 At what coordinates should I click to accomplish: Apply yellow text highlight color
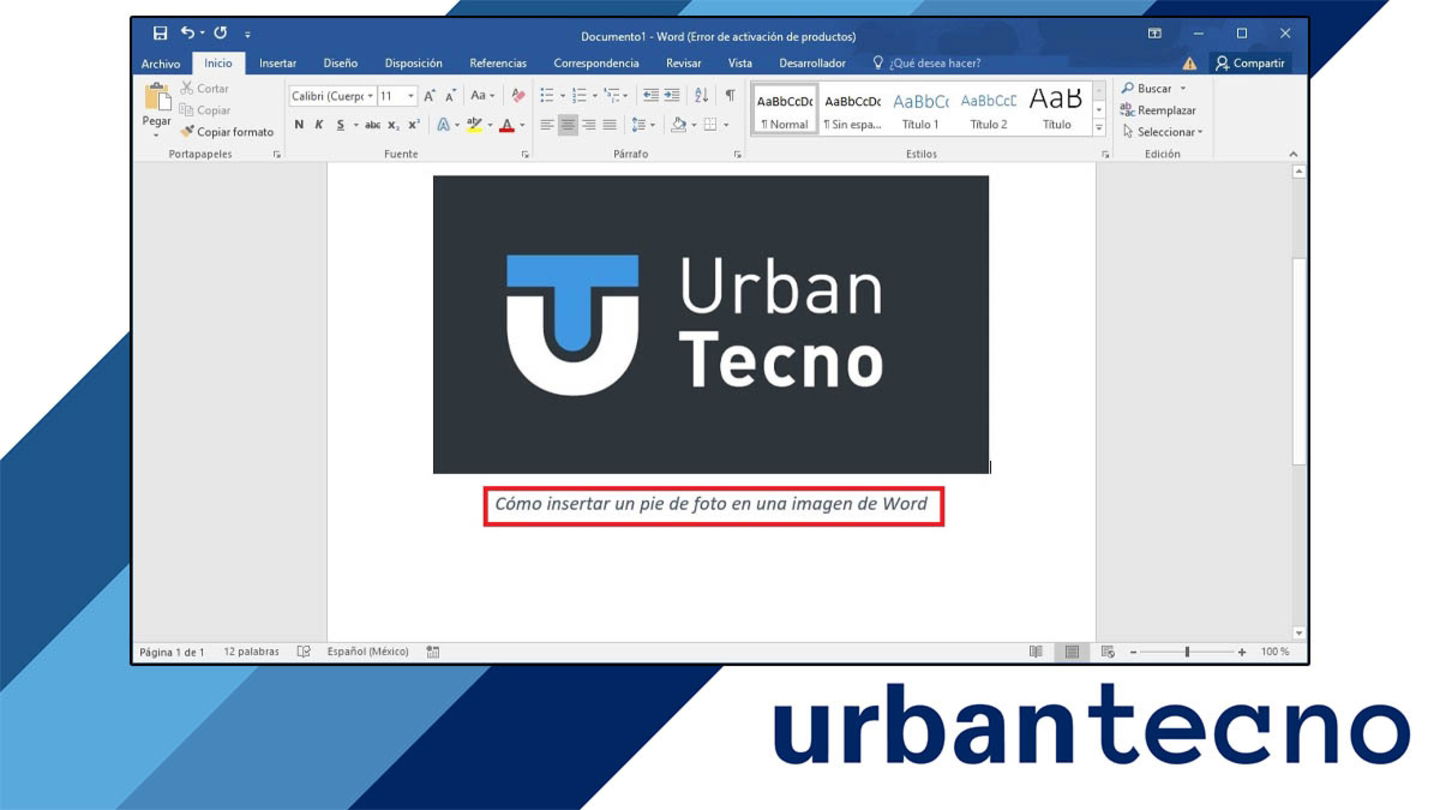tap(474, 125)
